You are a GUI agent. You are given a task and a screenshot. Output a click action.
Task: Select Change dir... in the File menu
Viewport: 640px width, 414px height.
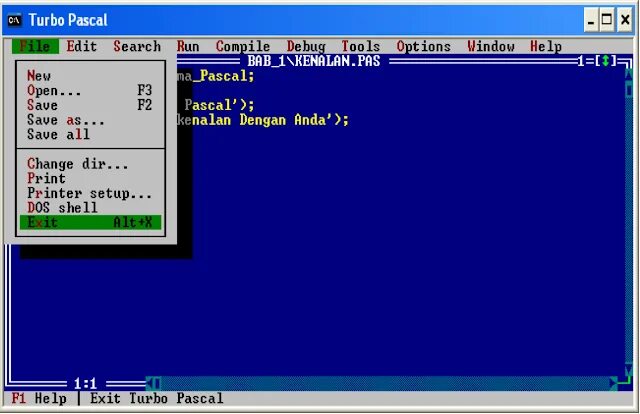coord(90,164)
